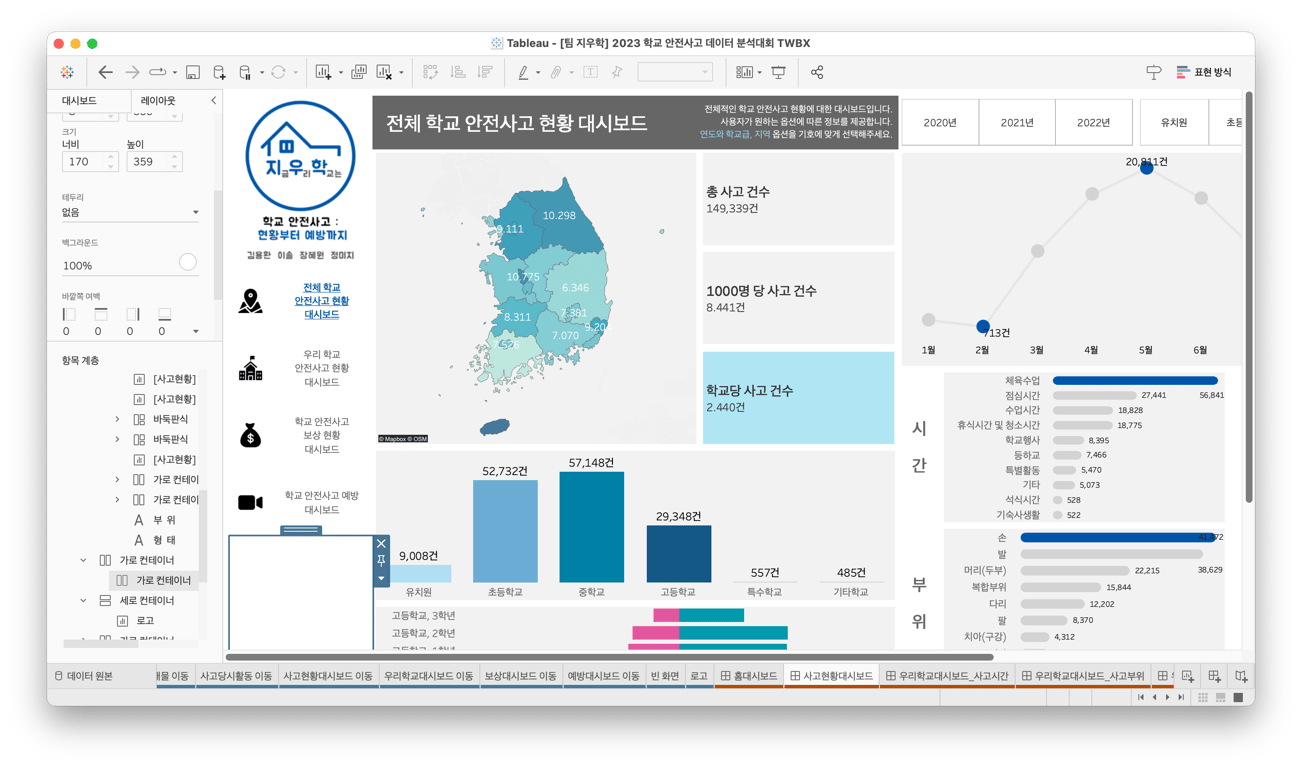The width and height of the screenshot is (1302, 768).
Task: Click the video camera prevention icon
Action: 250,502
